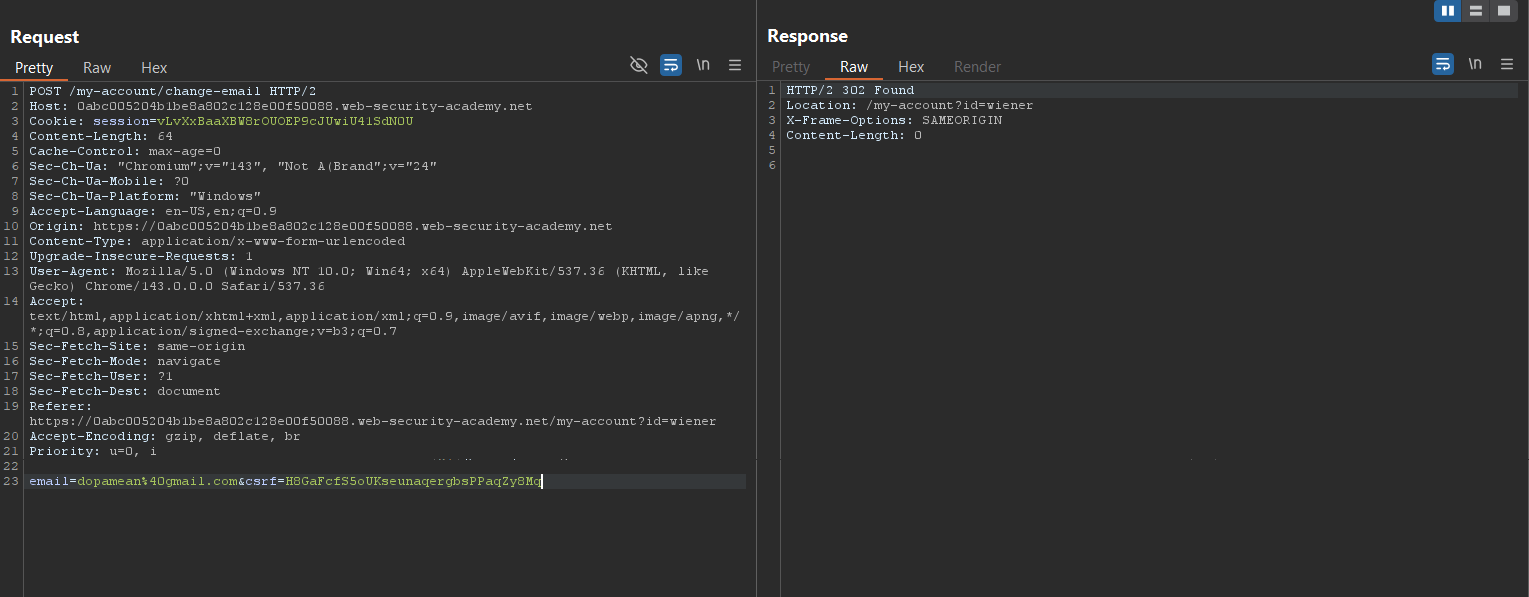Switch Request view to Pretty tab

[x=34, y=68]
